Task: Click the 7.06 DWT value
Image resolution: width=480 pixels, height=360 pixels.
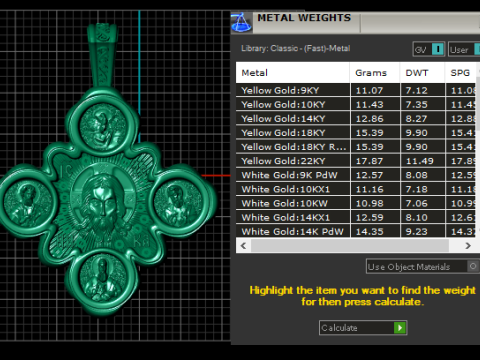Action: 416,203
